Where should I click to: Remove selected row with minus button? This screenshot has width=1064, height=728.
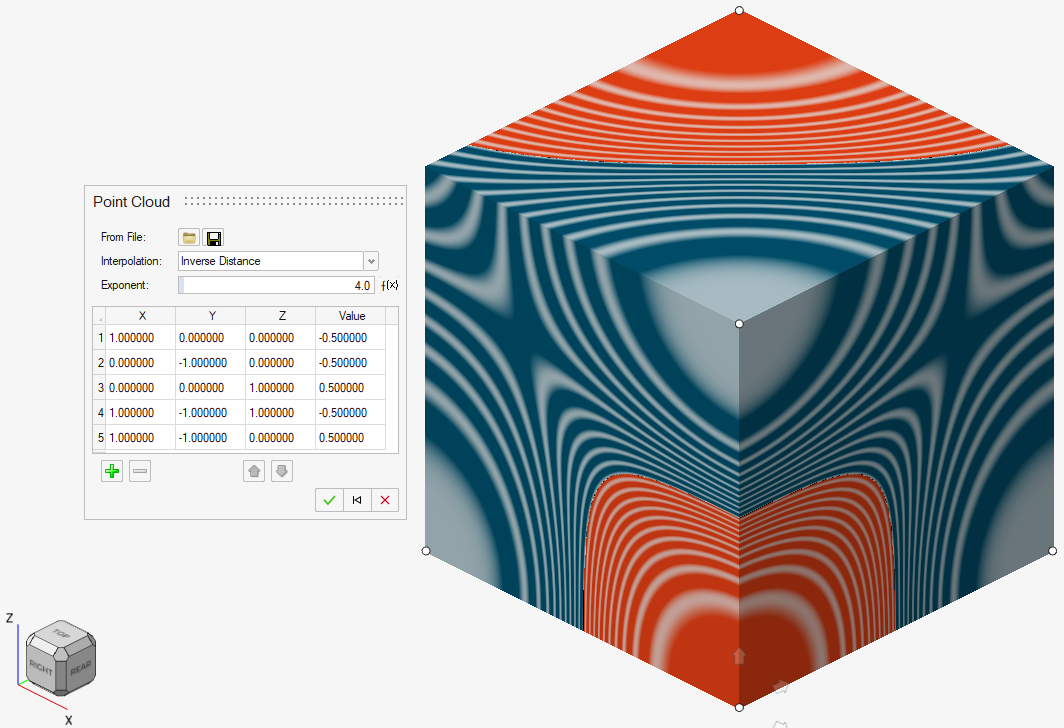pos(140,471)
